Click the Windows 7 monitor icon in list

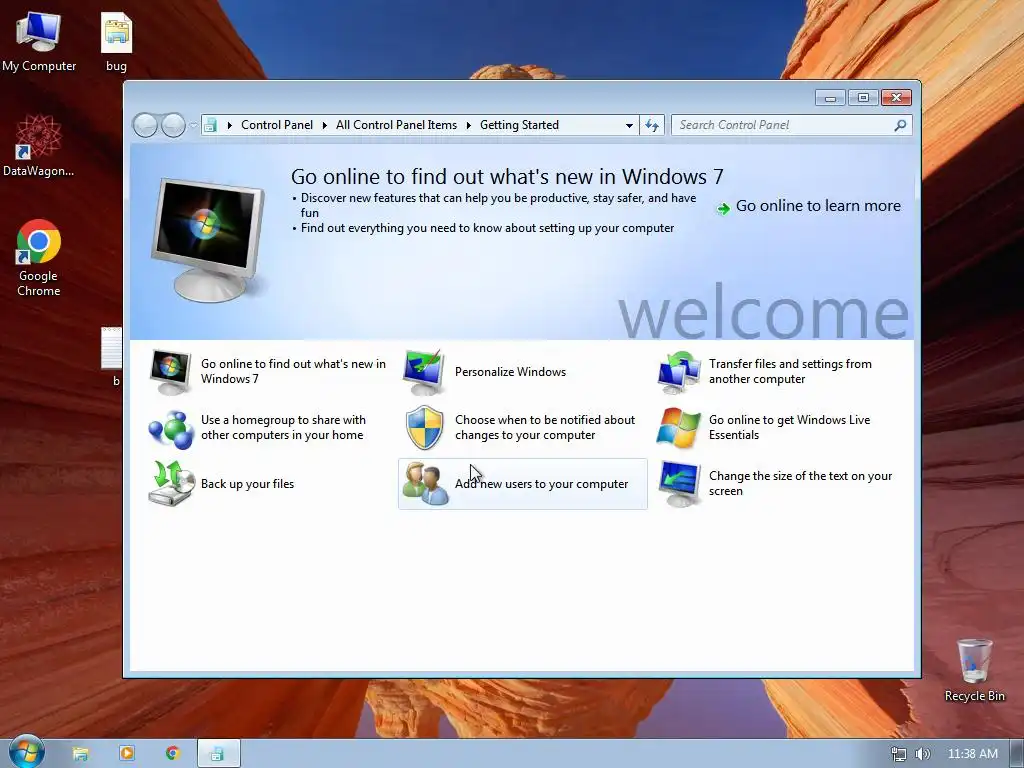[x=170, y=372]
